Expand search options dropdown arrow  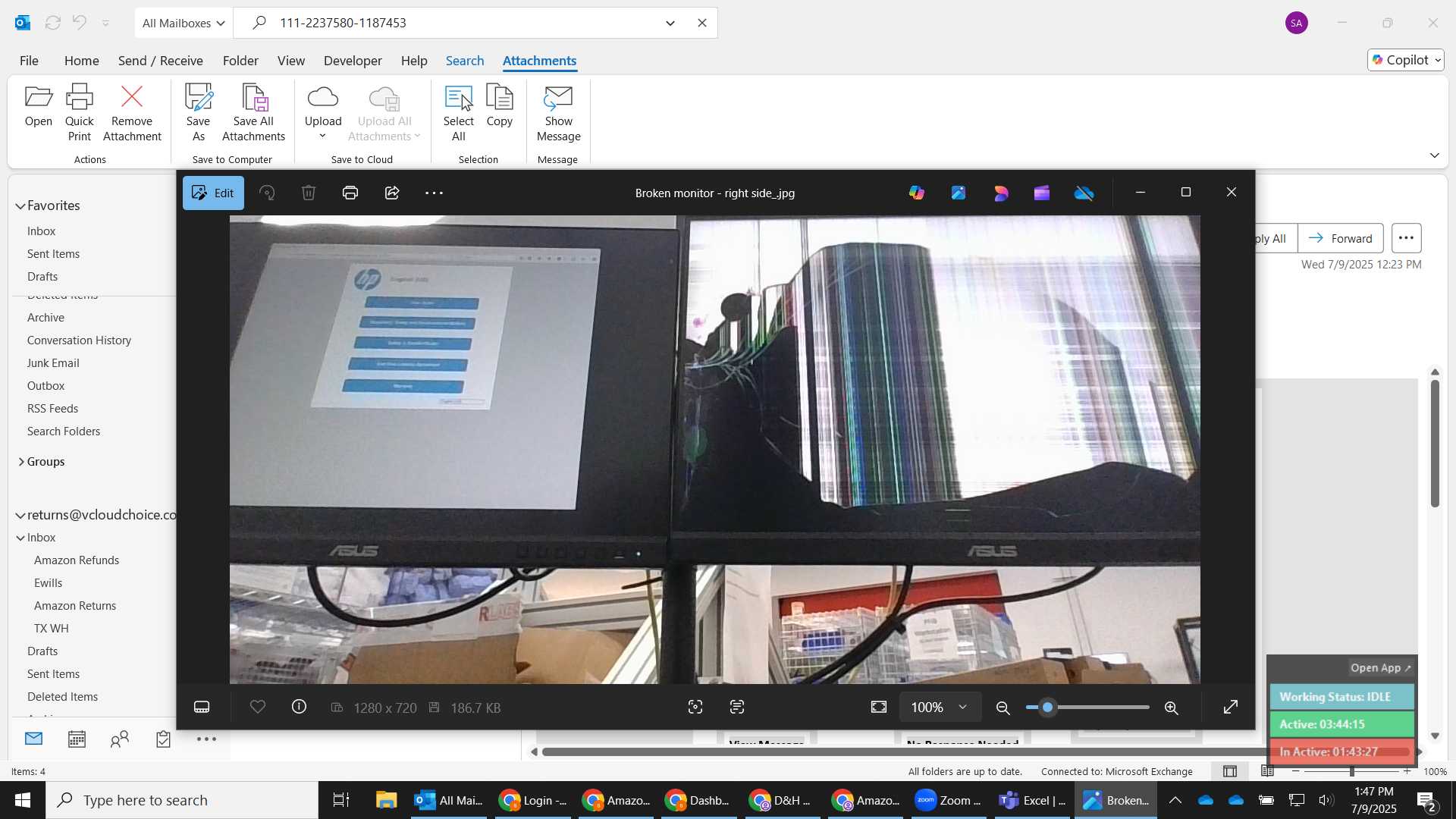point(670,23)
